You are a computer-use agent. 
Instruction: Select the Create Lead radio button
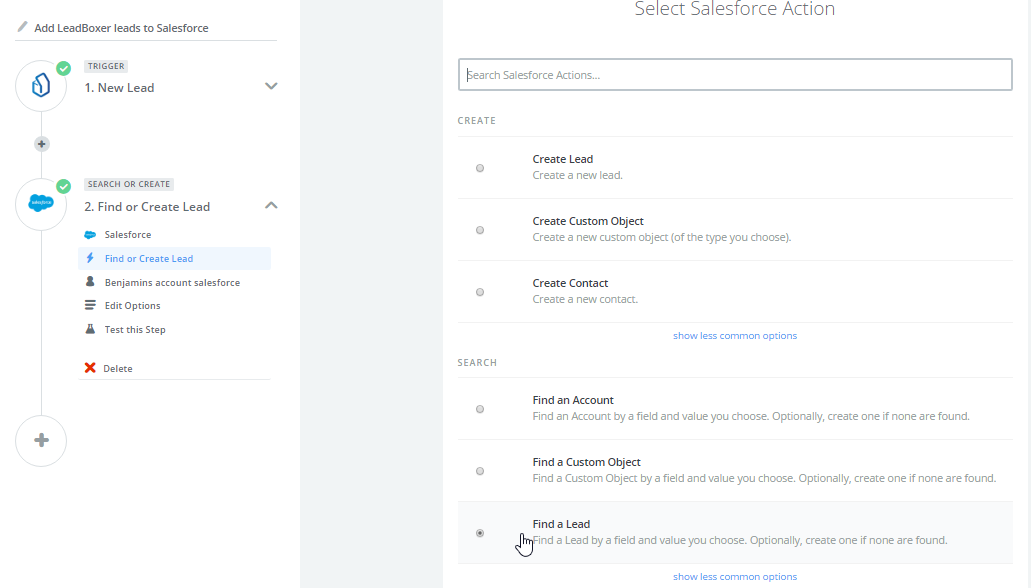[480, 168]
